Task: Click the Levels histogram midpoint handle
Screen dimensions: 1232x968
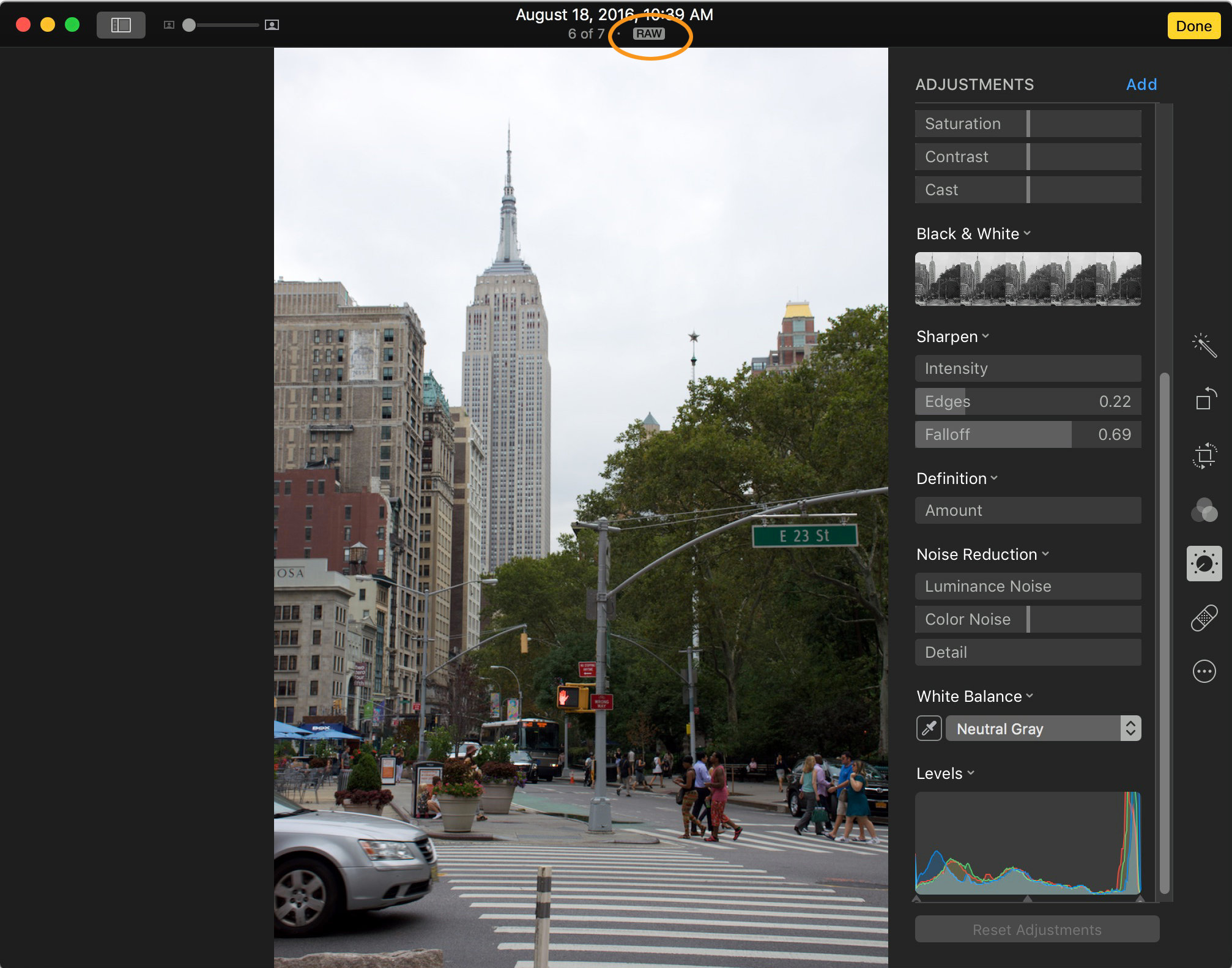Action: click(1028, 899)
